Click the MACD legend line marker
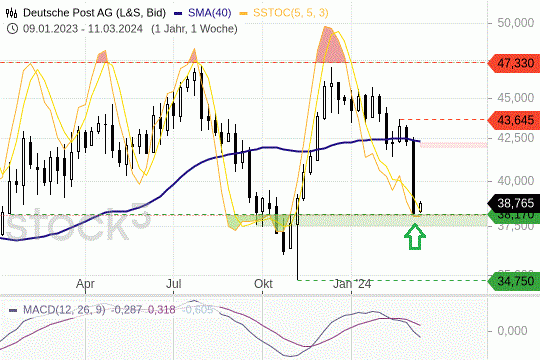Screen dimensions: 540x360 (x=13, y=310)
